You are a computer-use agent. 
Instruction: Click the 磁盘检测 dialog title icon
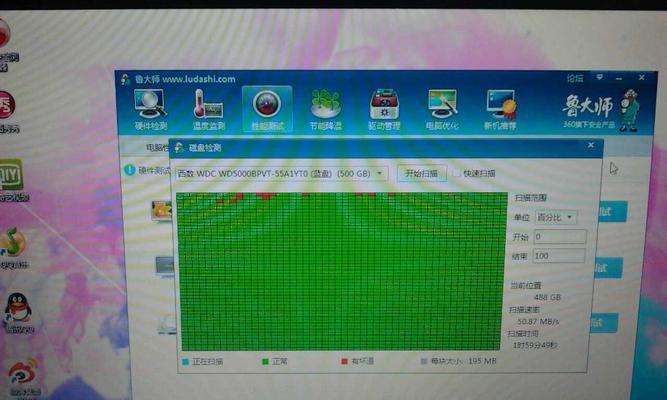click(179, 147)
